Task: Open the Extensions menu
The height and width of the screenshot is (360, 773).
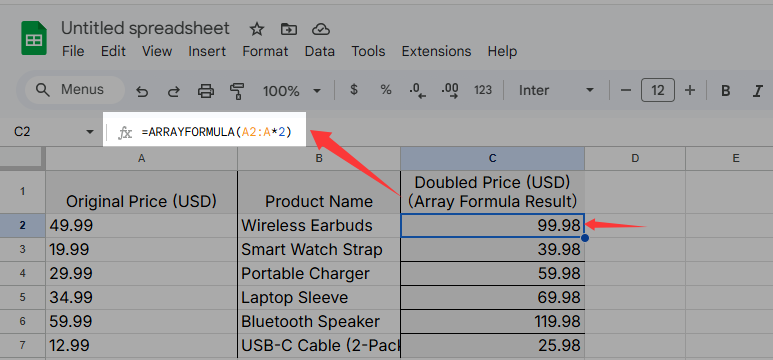Action: click(x=436, y=51)
